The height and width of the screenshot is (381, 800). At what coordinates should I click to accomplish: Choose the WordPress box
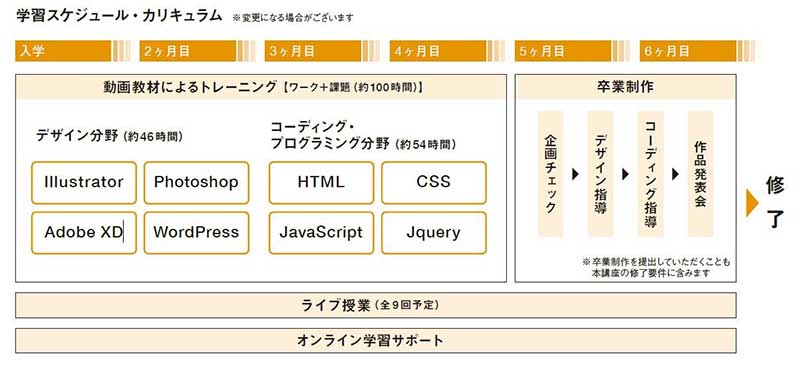click(196, 233)
